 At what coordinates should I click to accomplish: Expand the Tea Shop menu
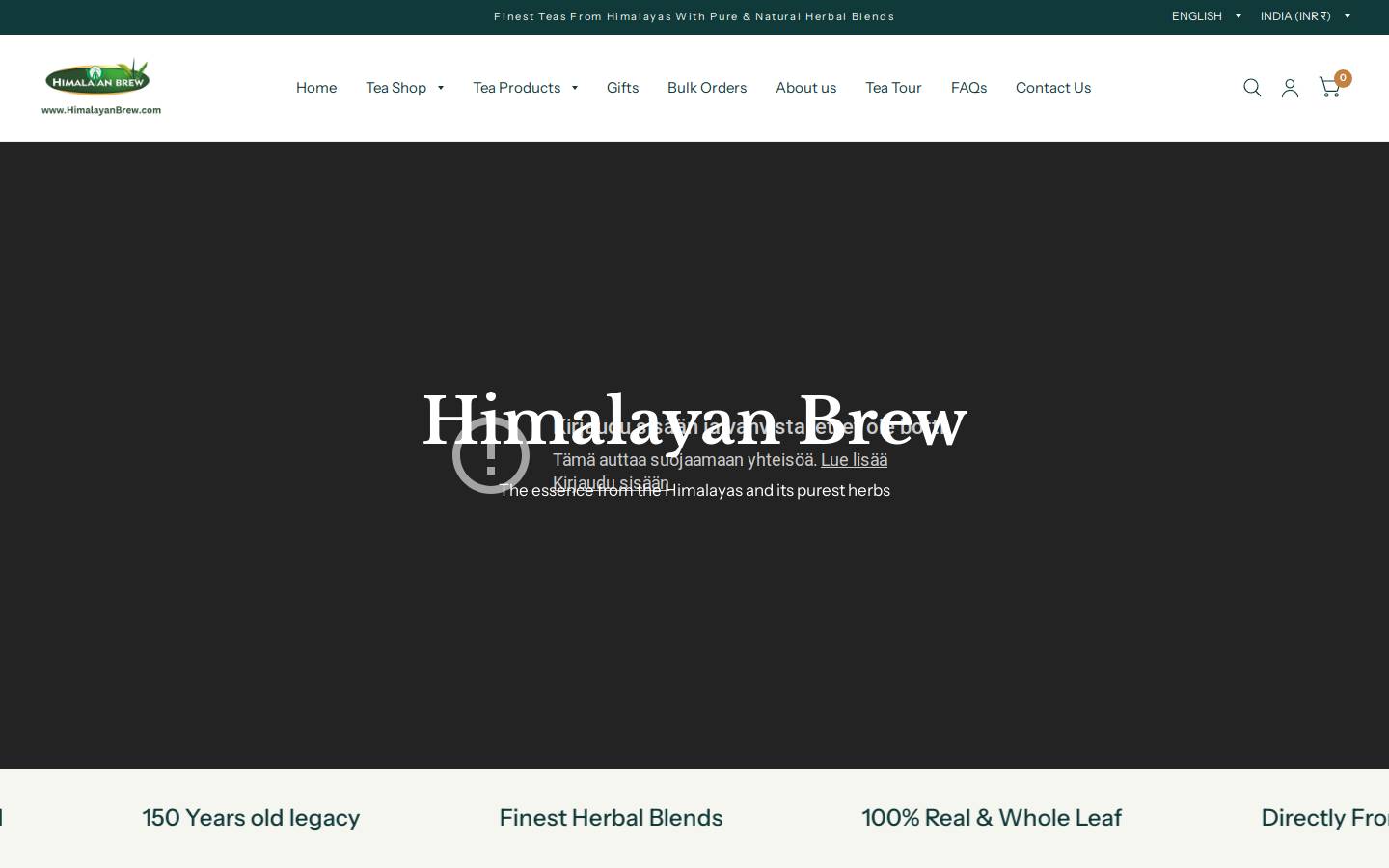pos(405,88)
